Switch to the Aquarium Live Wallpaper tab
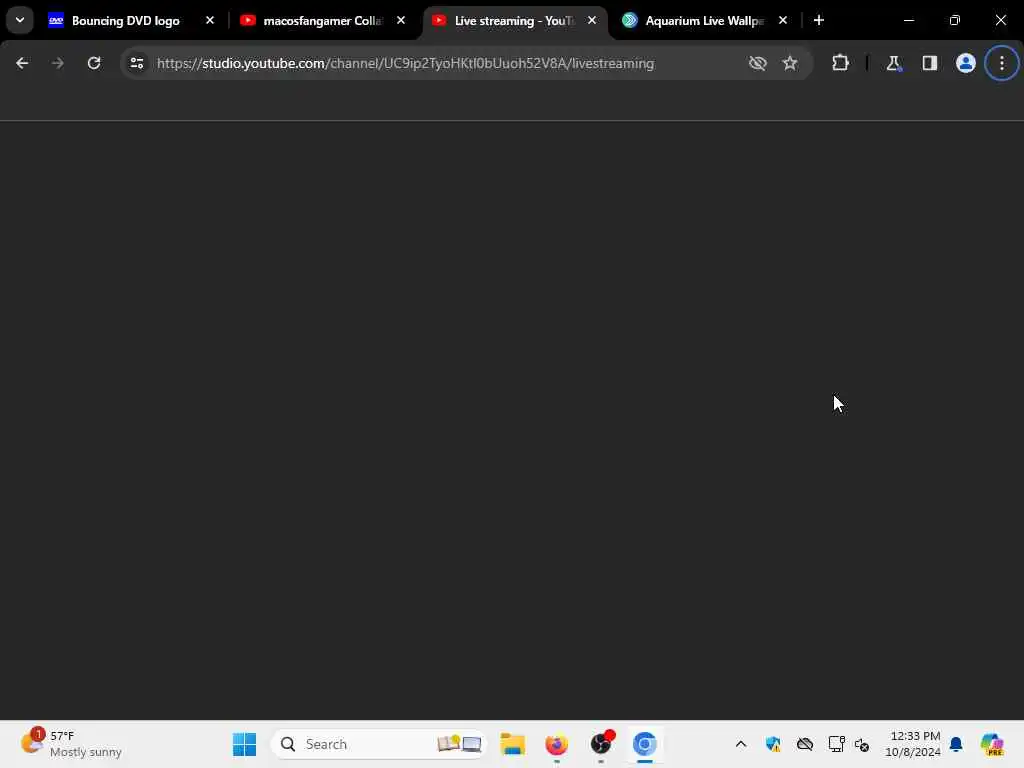1024x768 pixels. (x=702, y=21)
